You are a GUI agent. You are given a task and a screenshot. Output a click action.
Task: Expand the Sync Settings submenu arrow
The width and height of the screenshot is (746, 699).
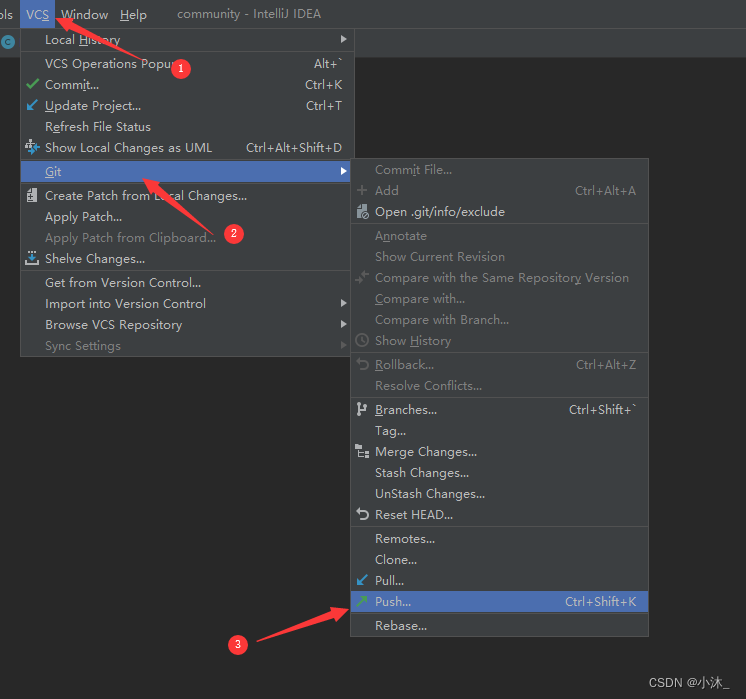(344, 345)
